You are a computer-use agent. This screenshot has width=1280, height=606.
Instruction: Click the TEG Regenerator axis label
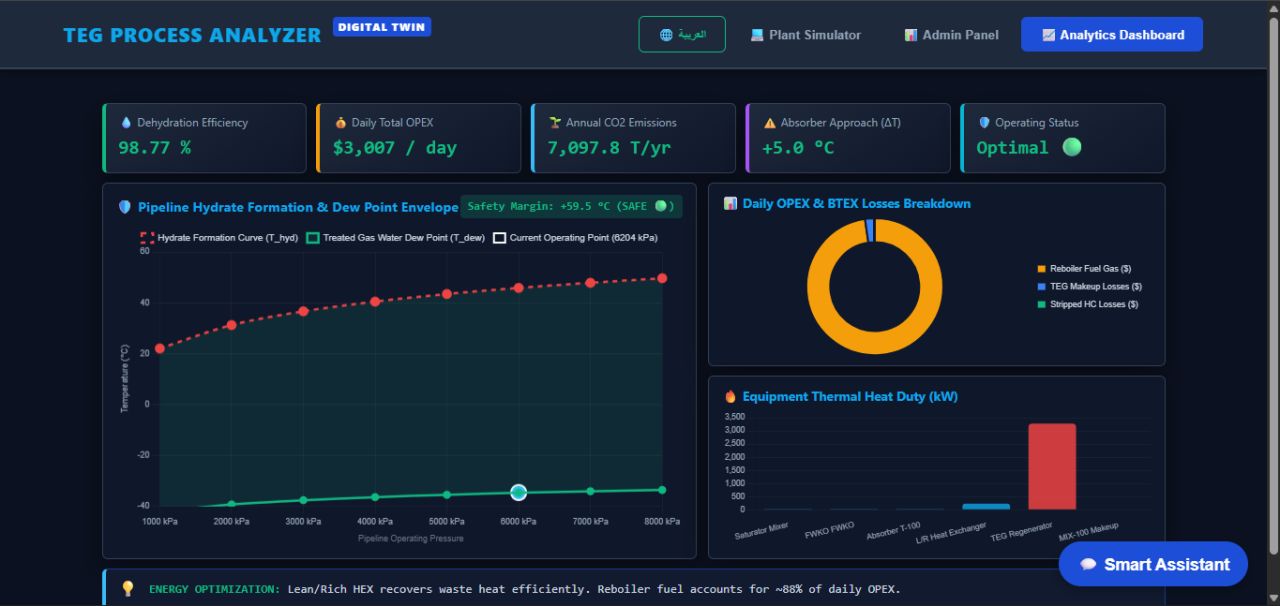1022,531
